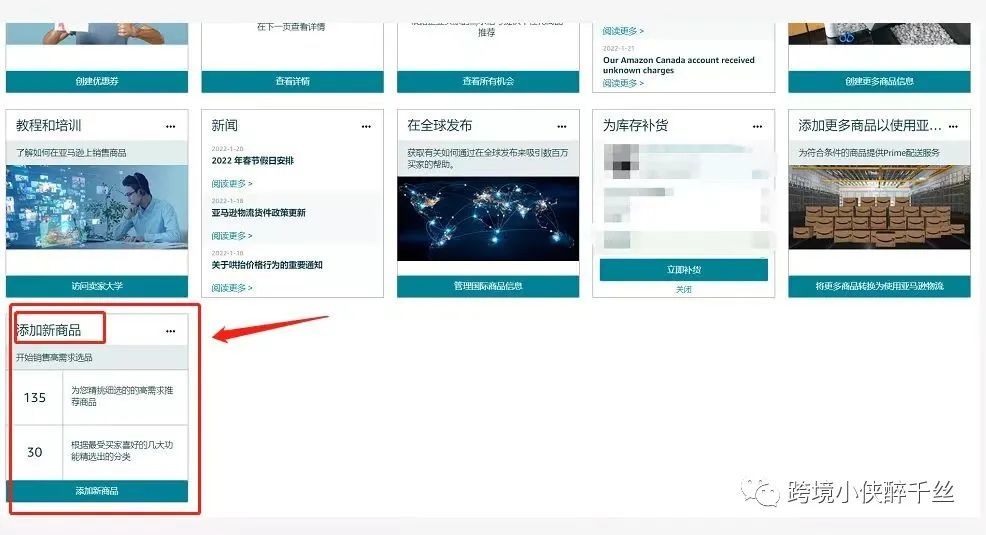
Task: Click the 添加新商品 card title
Action: click(48, 330)
